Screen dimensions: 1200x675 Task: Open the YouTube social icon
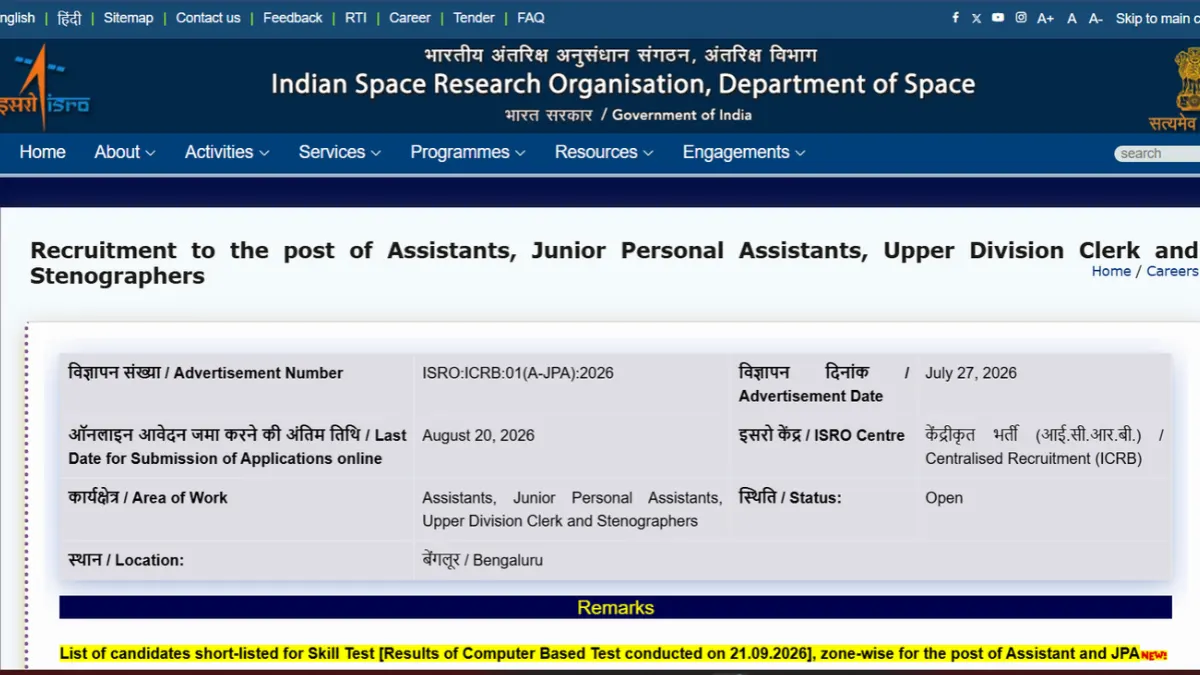click(998, 18)
